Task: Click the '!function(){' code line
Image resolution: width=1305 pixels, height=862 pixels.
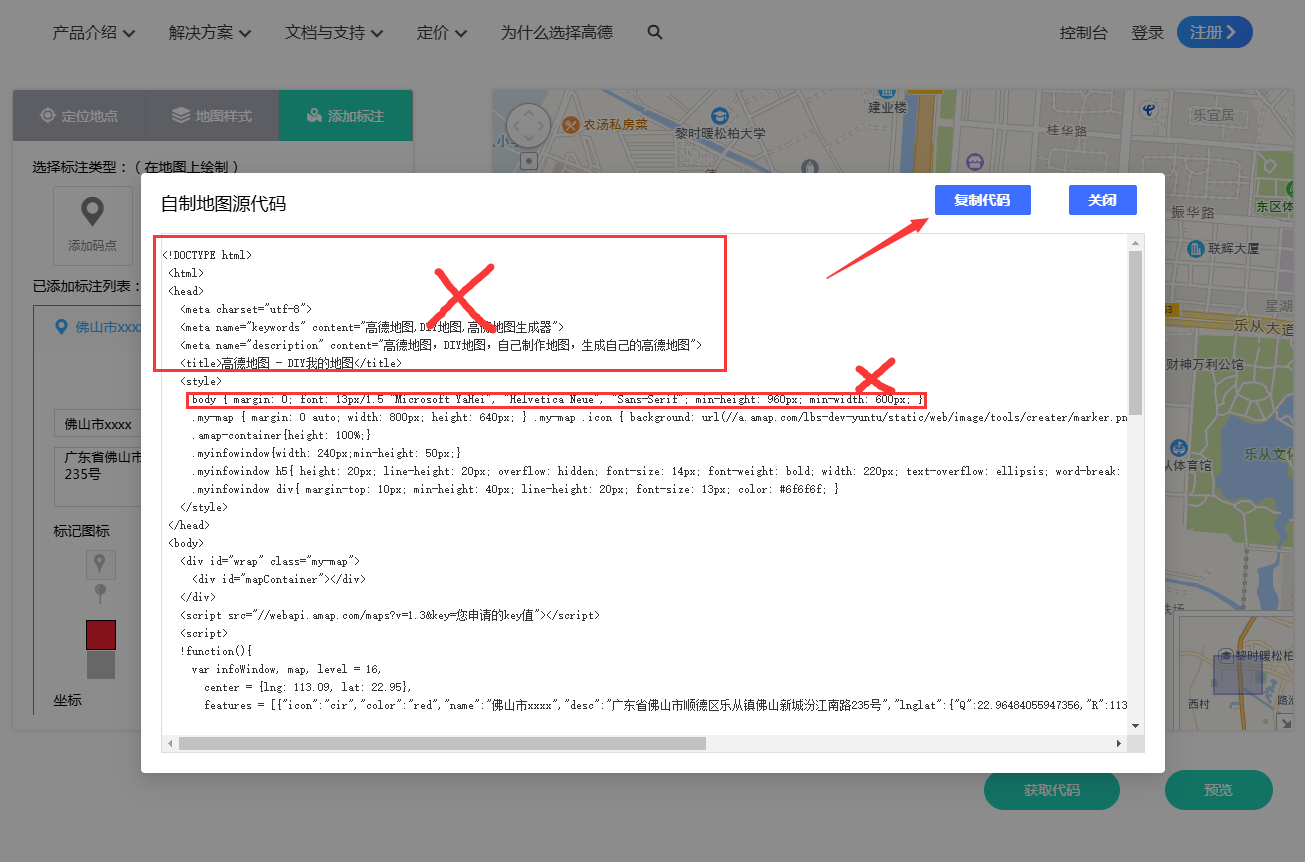Action: tap(216, 651)
